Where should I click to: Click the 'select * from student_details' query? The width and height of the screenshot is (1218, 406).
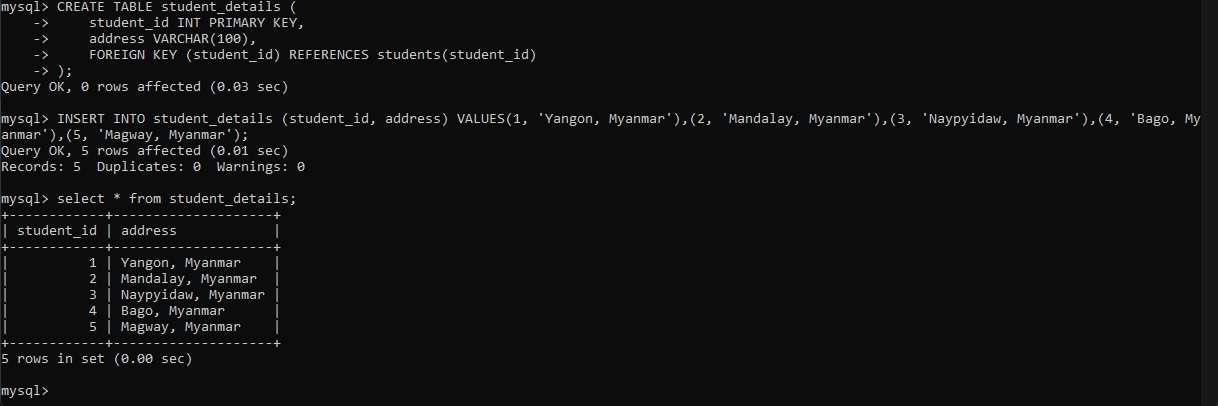coord(176,199)
